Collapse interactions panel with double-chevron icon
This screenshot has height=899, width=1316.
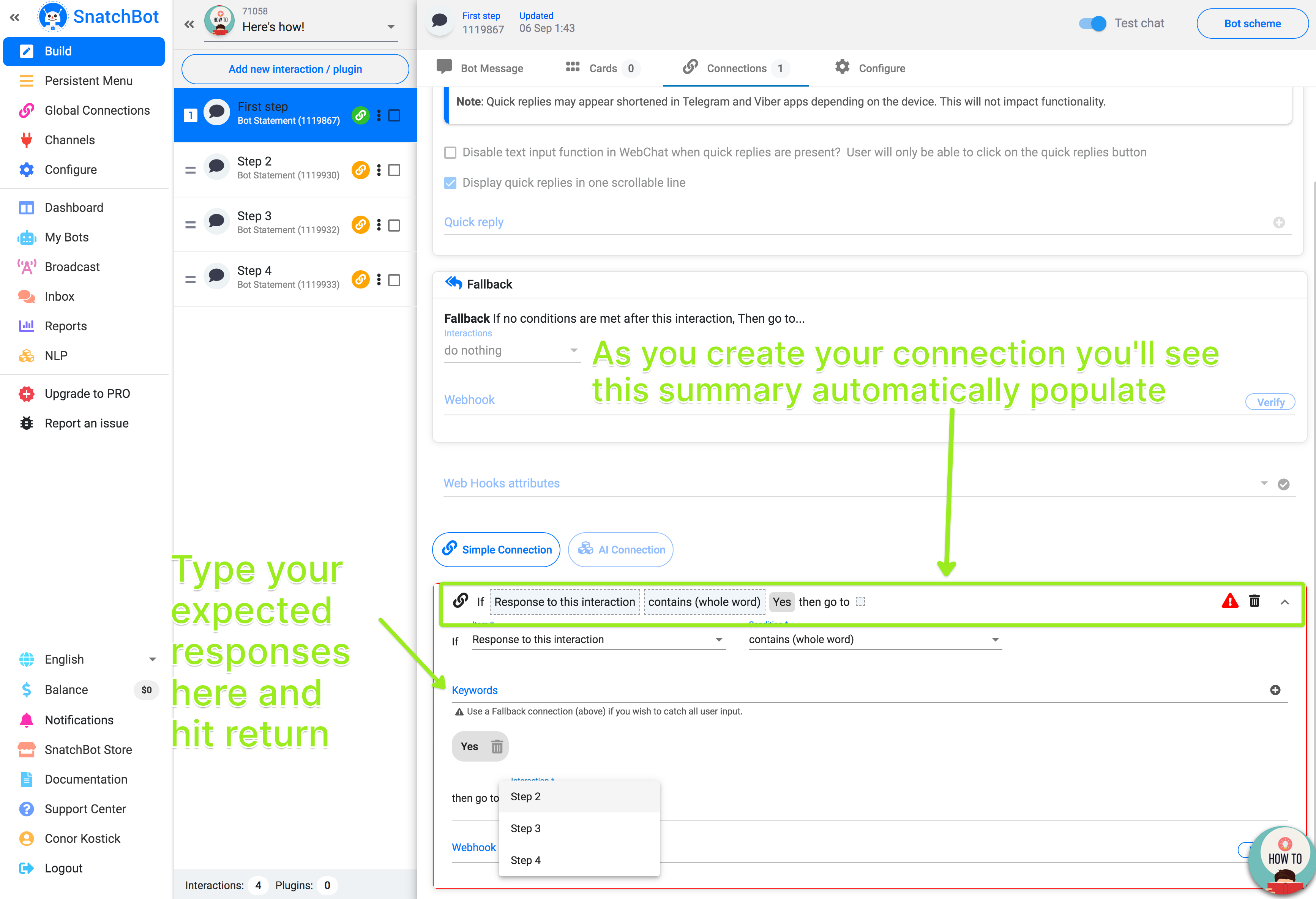pos(189,24)
